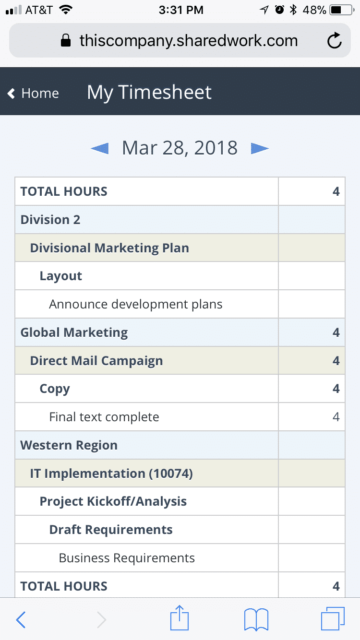This screenshot has height=640, width=360.
Task: Tap the Mar 28, 2018 date heading
Action: pyautogui.click(x=180, y=148)
